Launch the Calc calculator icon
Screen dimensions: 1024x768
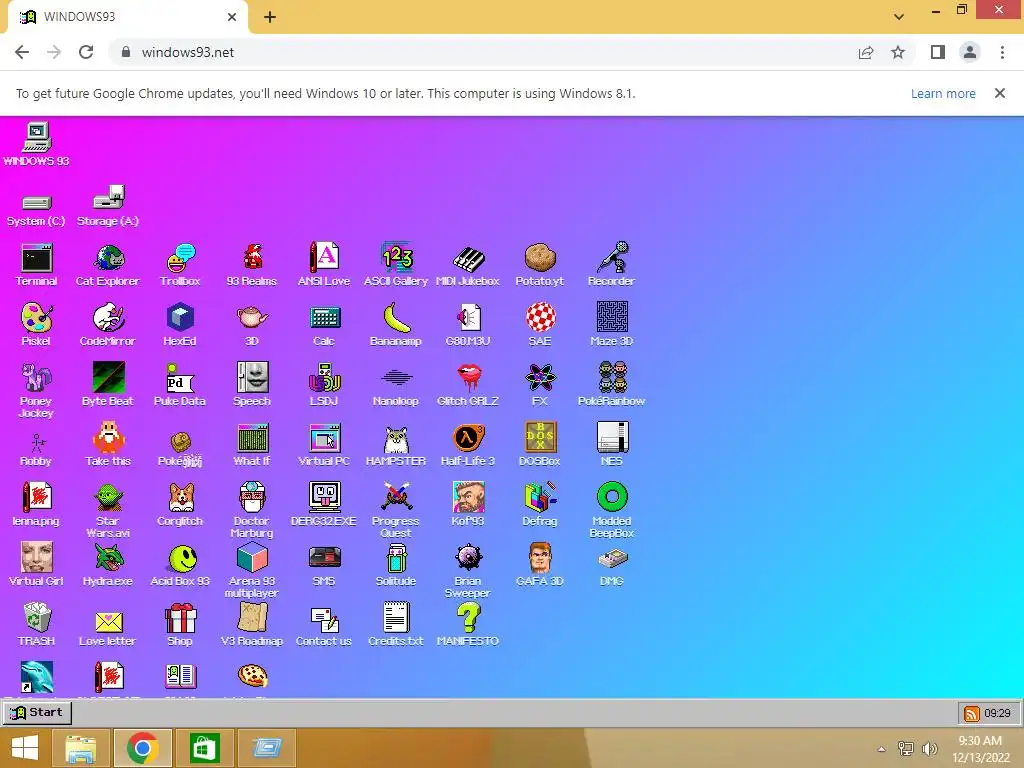click(324, 325)
